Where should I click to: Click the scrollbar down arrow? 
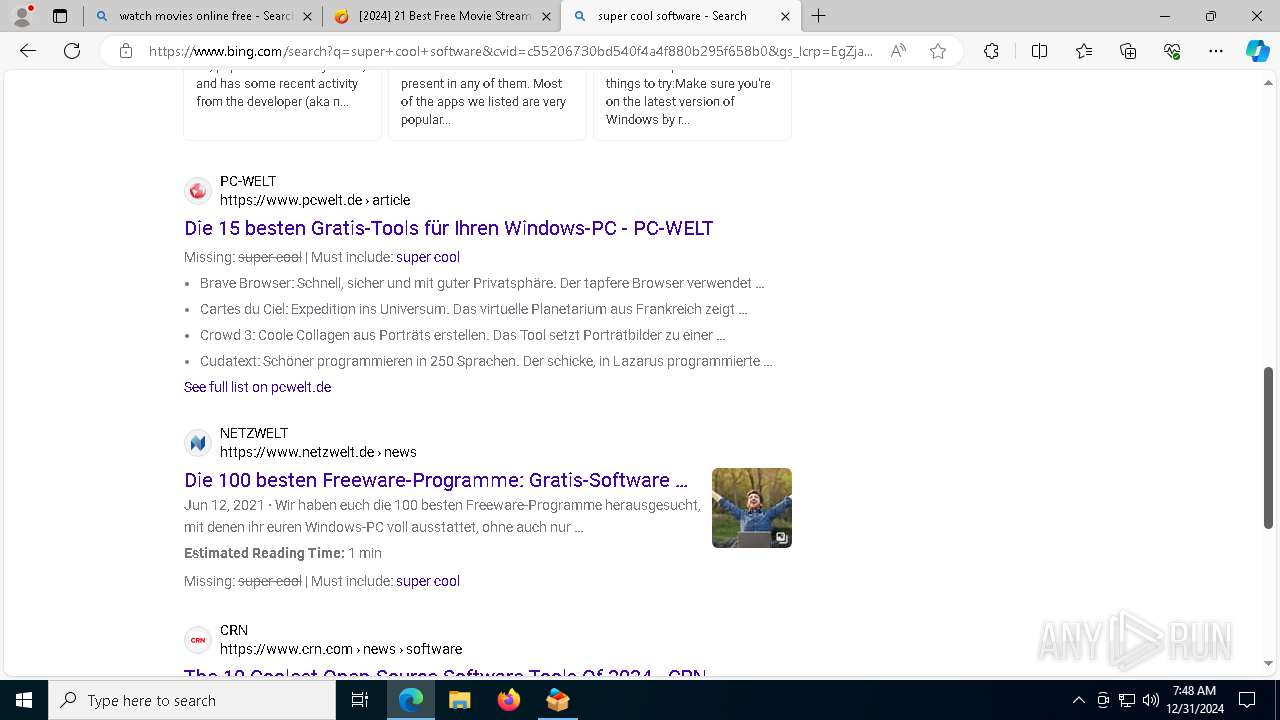pos(1268,662)
